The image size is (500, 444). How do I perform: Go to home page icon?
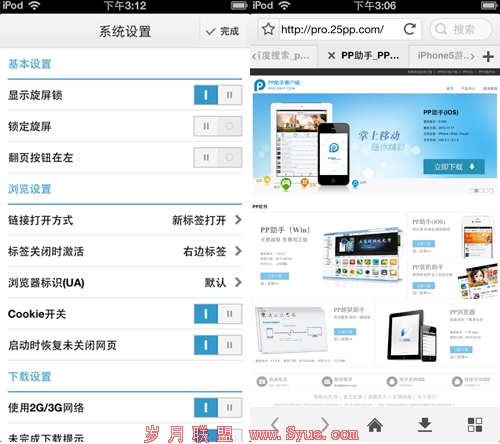click(375, 425)
